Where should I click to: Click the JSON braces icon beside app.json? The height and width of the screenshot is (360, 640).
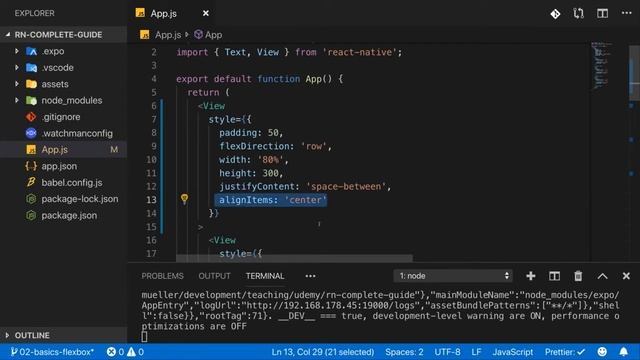[x=31, y=166]
